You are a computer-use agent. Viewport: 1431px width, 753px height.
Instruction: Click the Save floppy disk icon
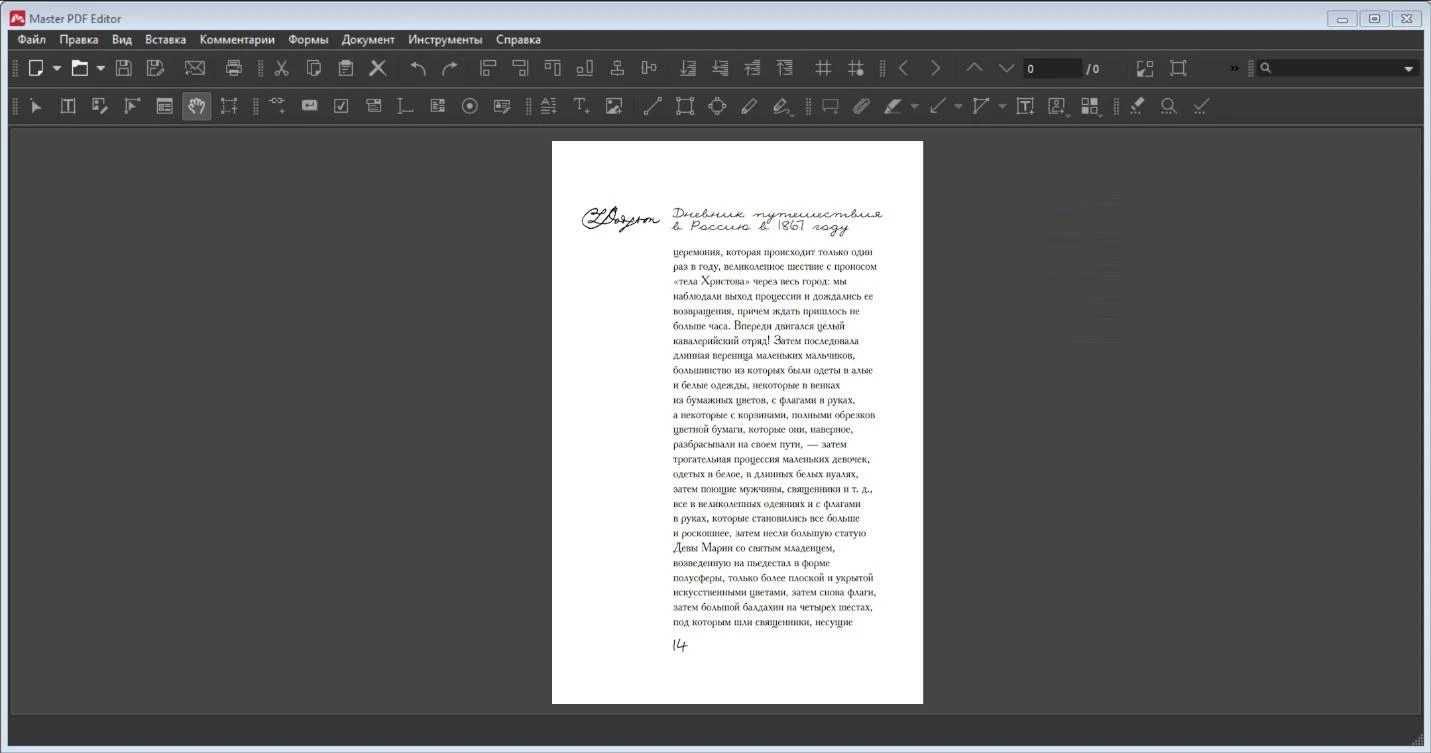click(x=123, y=68)
